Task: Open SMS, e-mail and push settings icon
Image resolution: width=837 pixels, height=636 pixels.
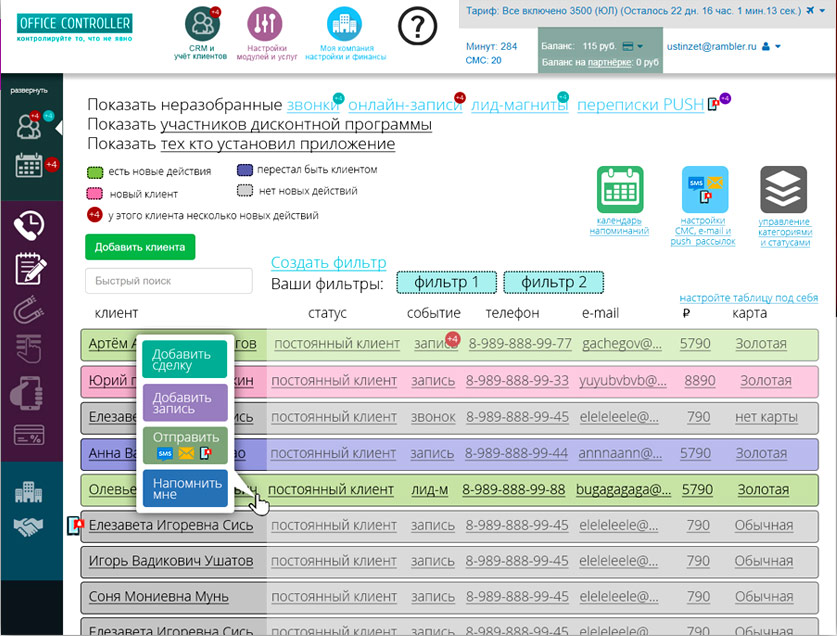Action: tap(704, 189)
